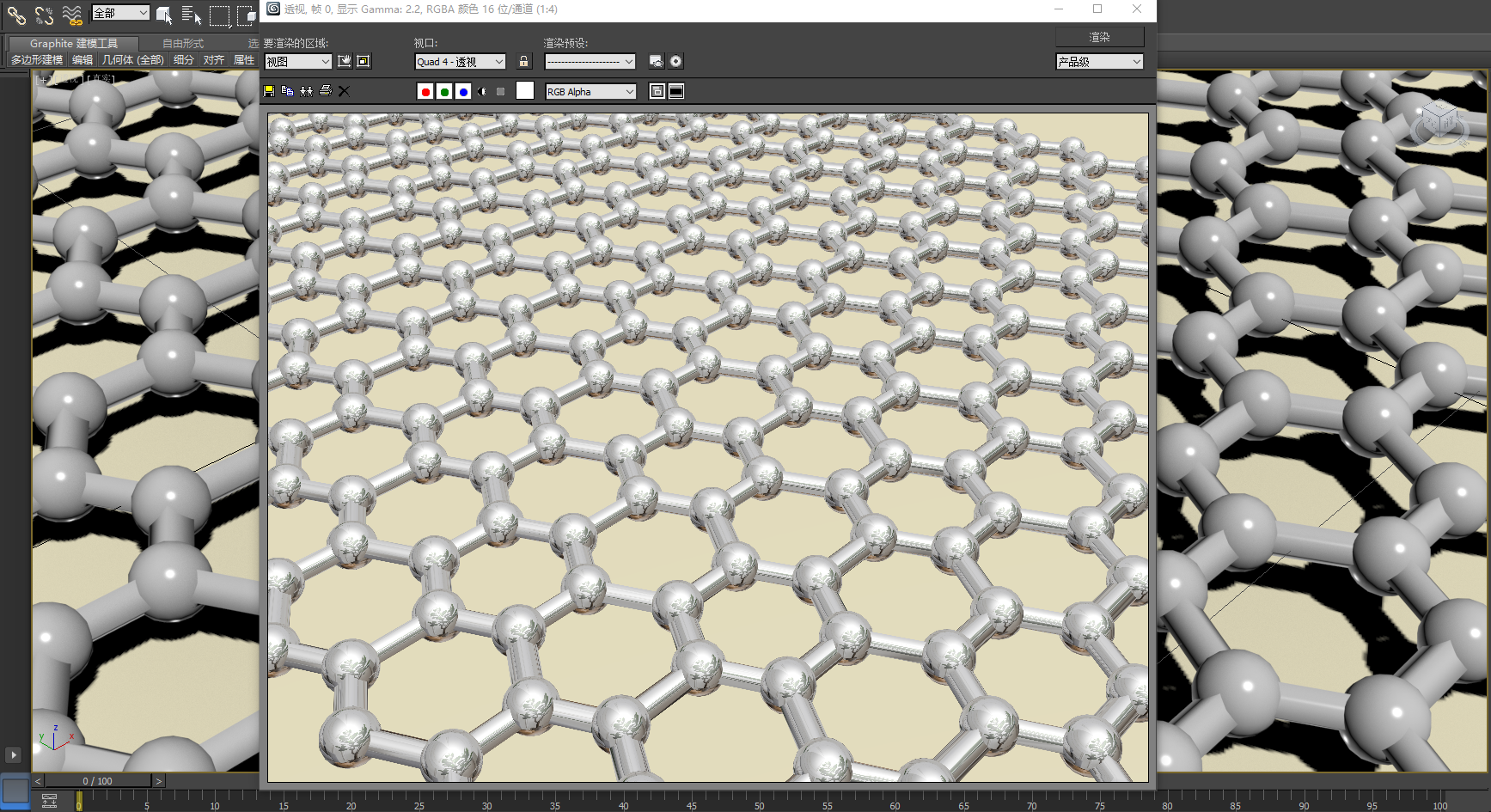
Task: Toggle the monochrome display button
Action: [x=501, y=92]
